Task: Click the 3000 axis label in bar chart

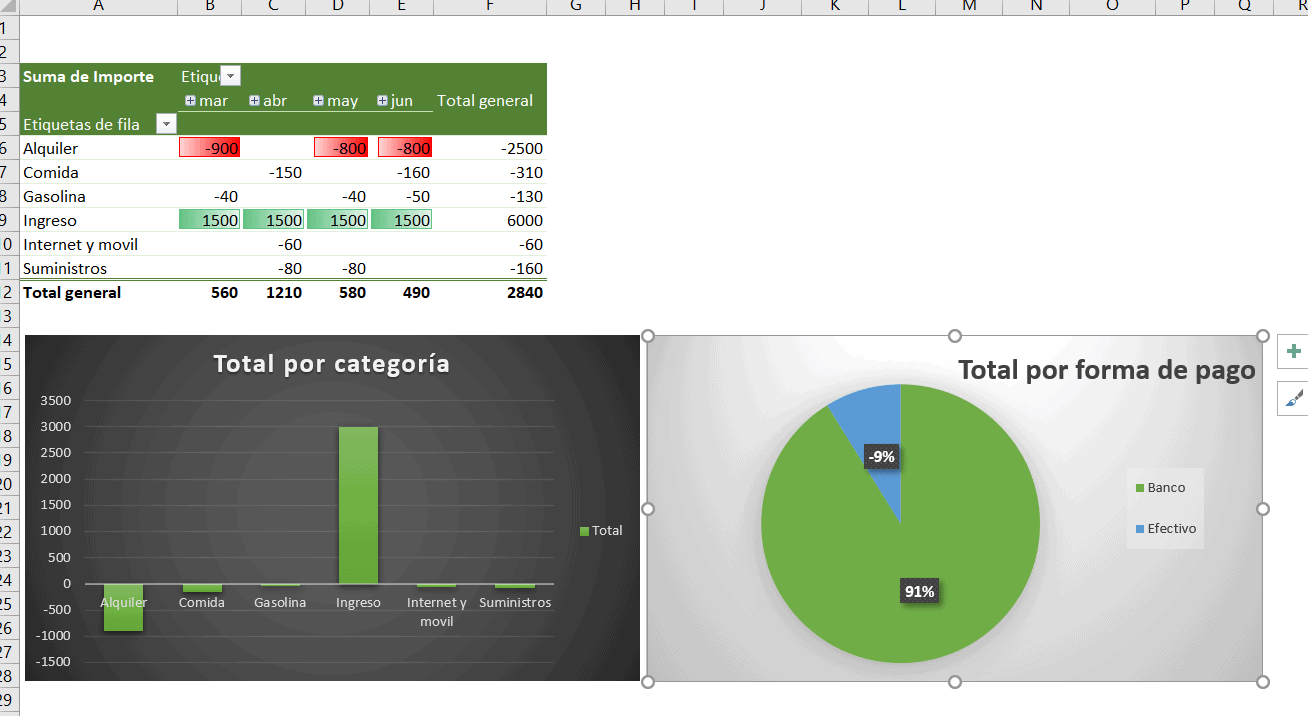Action: 56,427
